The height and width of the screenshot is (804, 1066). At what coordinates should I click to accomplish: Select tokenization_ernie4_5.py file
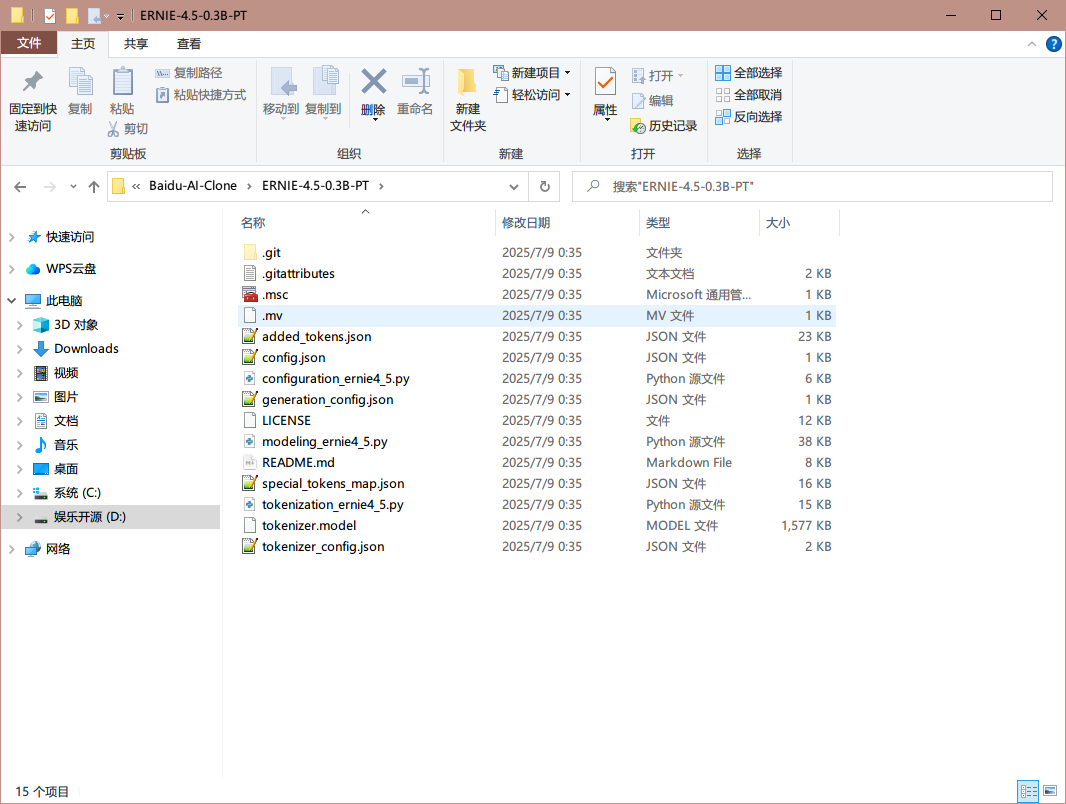coord(536,505)
